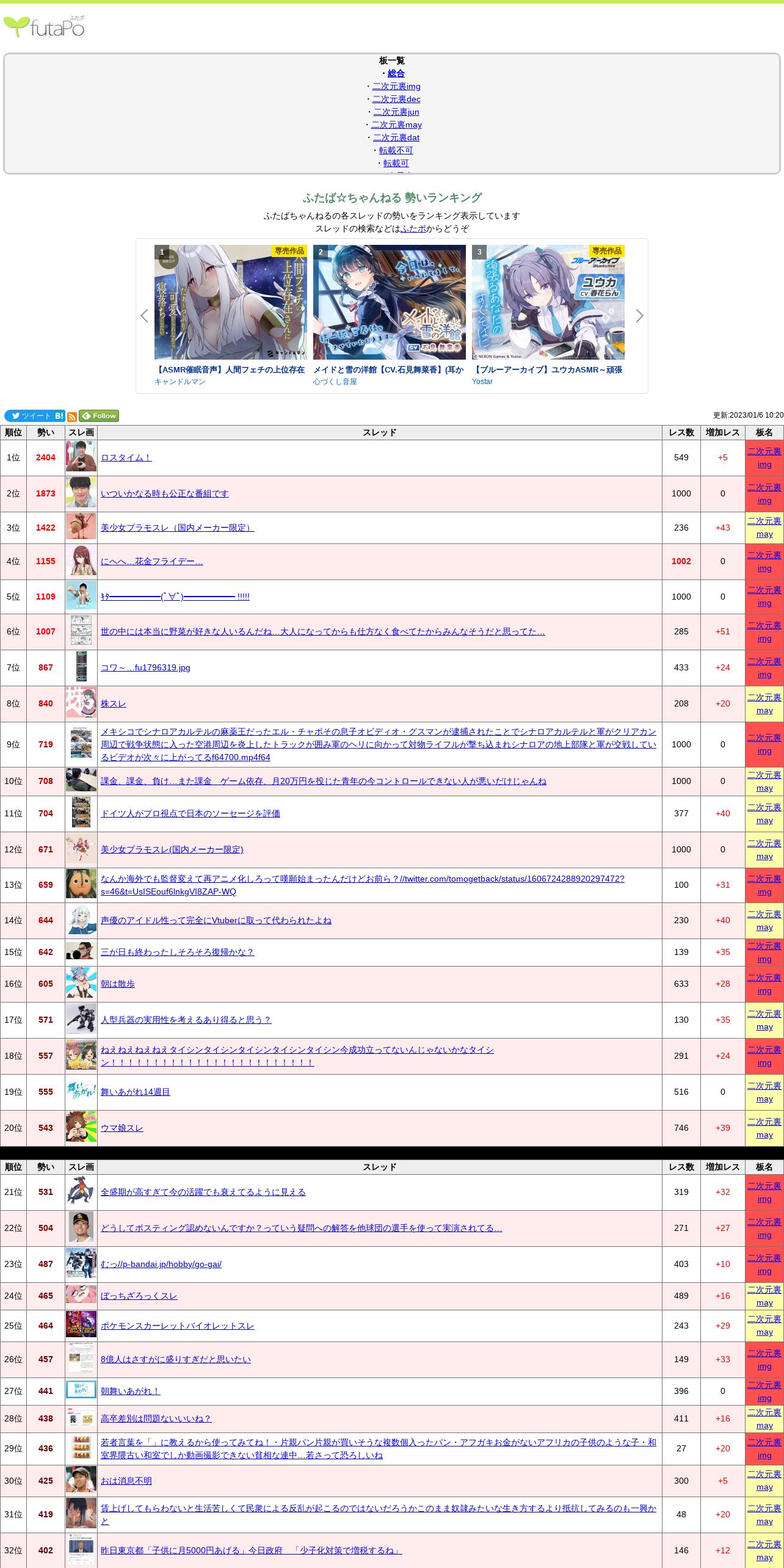Open the 転載不可 board link
This screenshot has height=1568, width=784.
(396, 150)
